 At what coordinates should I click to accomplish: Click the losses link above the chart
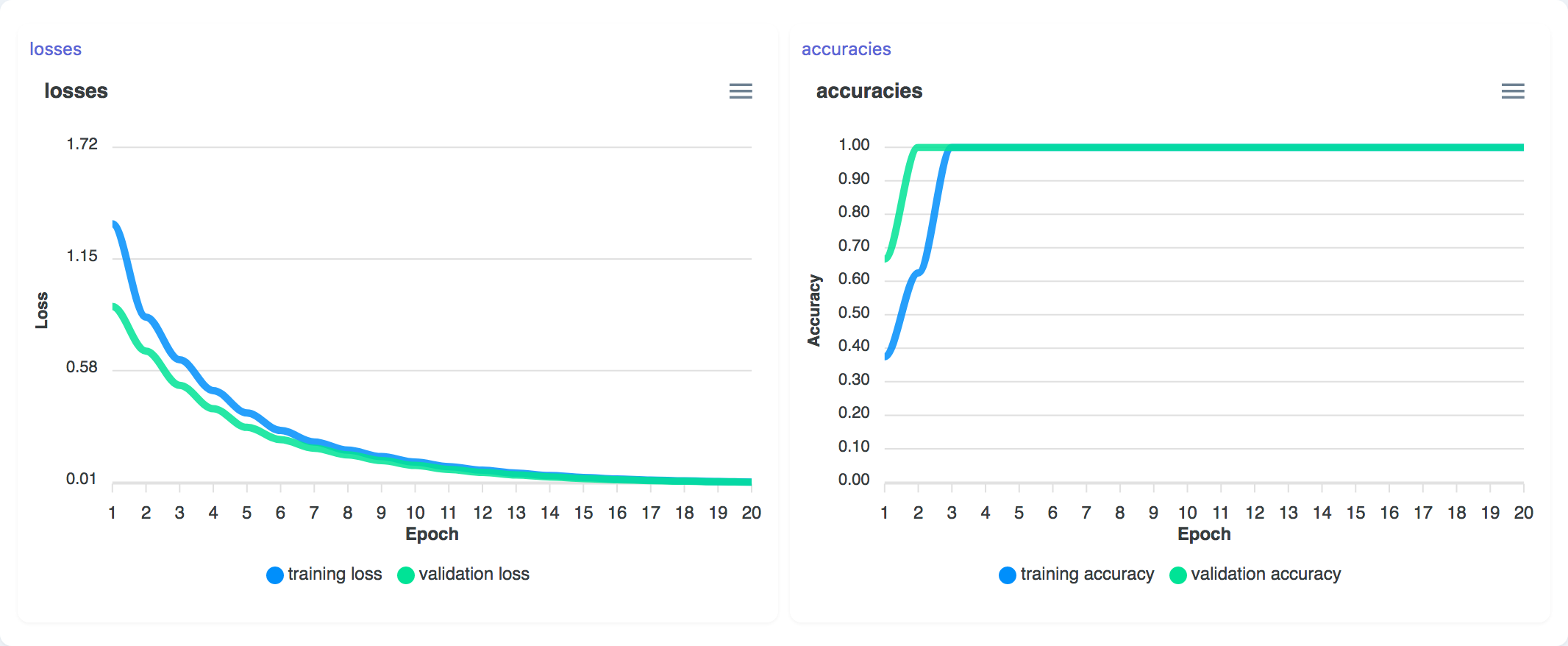click(x=55, y=49)
